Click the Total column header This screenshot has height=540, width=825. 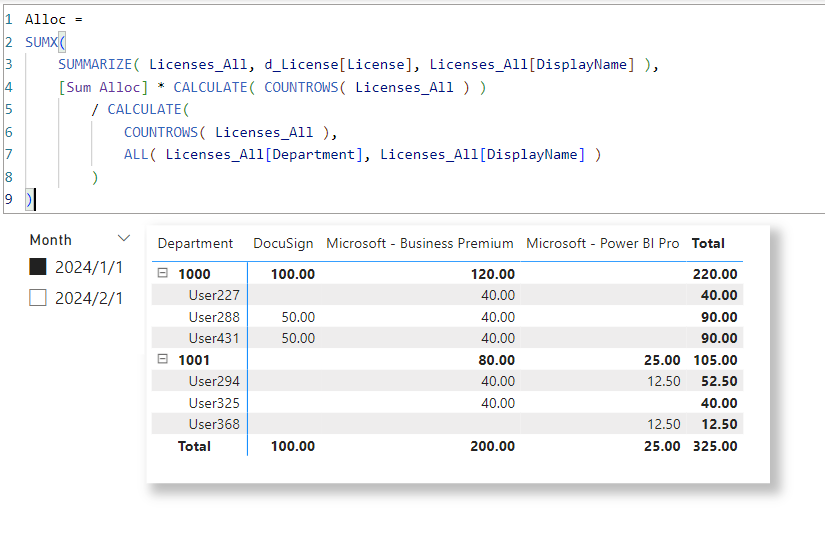[x=708, y=243]
